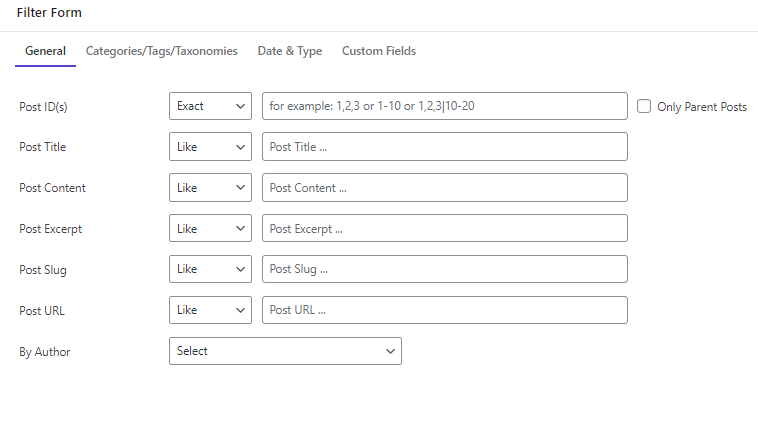Switch to Custom Fields tab
This screenshot has height=429, width=758.
point(379,51)
